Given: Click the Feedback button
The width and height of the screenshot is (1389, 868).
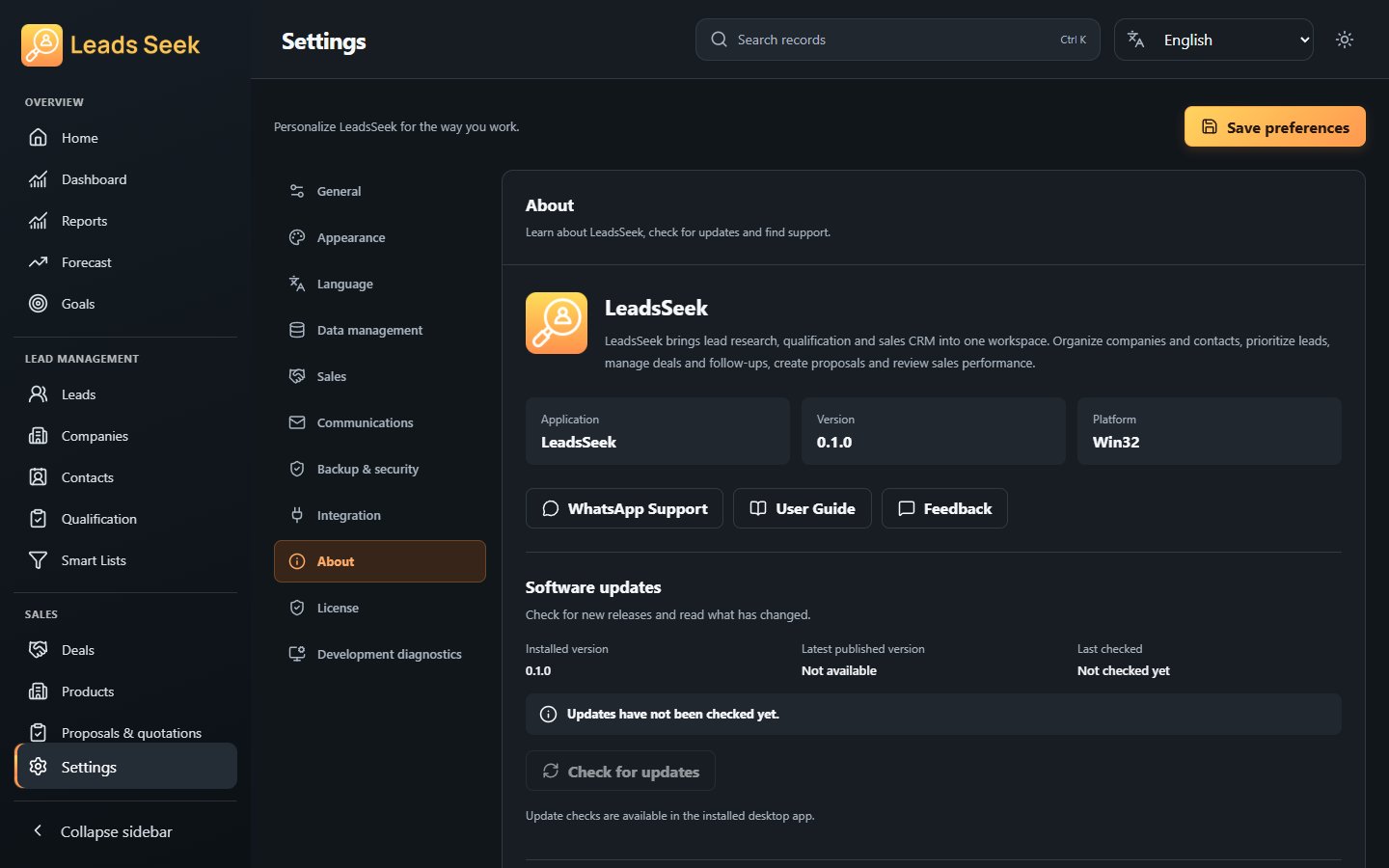Looking at the screenshot, I should 944,508.
